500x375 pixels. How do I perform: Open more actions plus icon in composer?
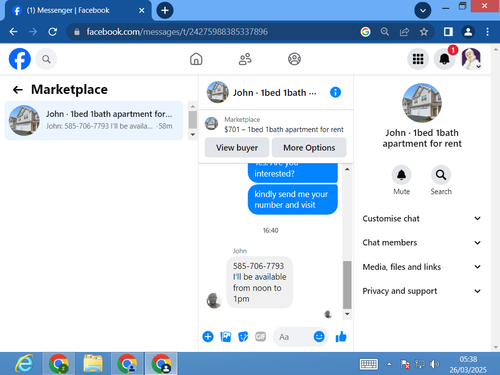tap(208, 337)
